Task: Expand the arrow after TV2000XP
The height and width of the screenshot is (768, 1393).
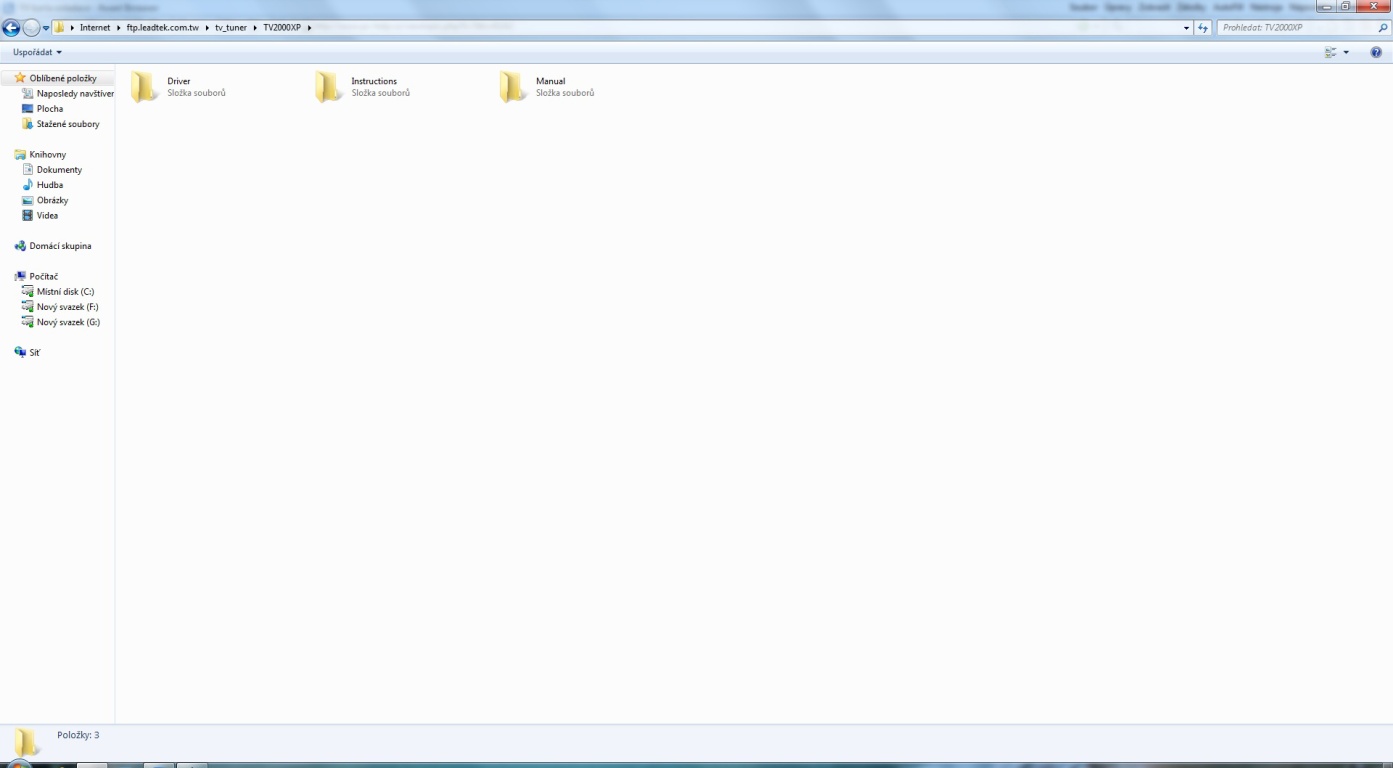Action: pyautogui.click(x=309, y=27)
